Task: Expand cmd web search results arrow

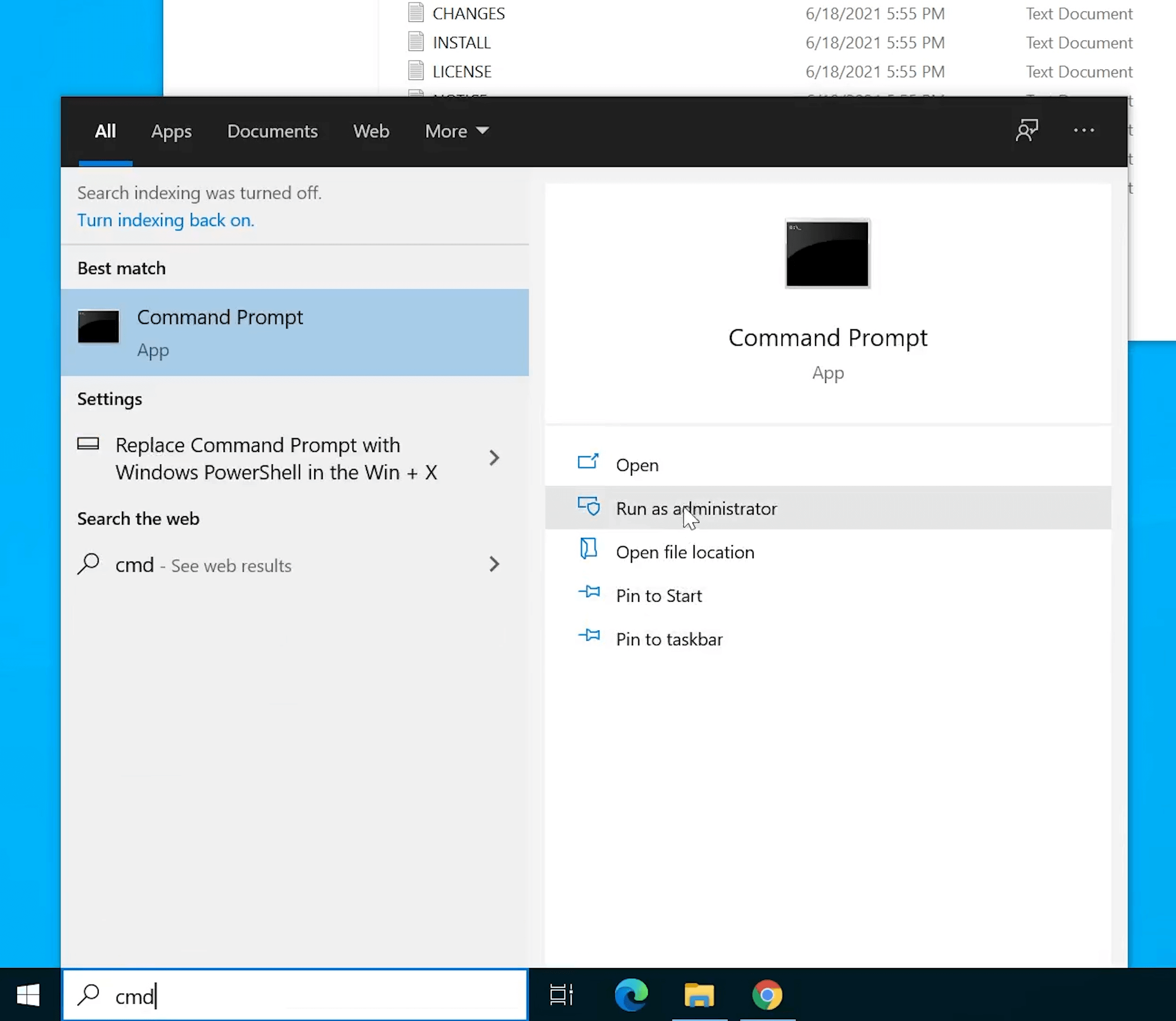Action: pyautogui.click(x=494, y=565)
